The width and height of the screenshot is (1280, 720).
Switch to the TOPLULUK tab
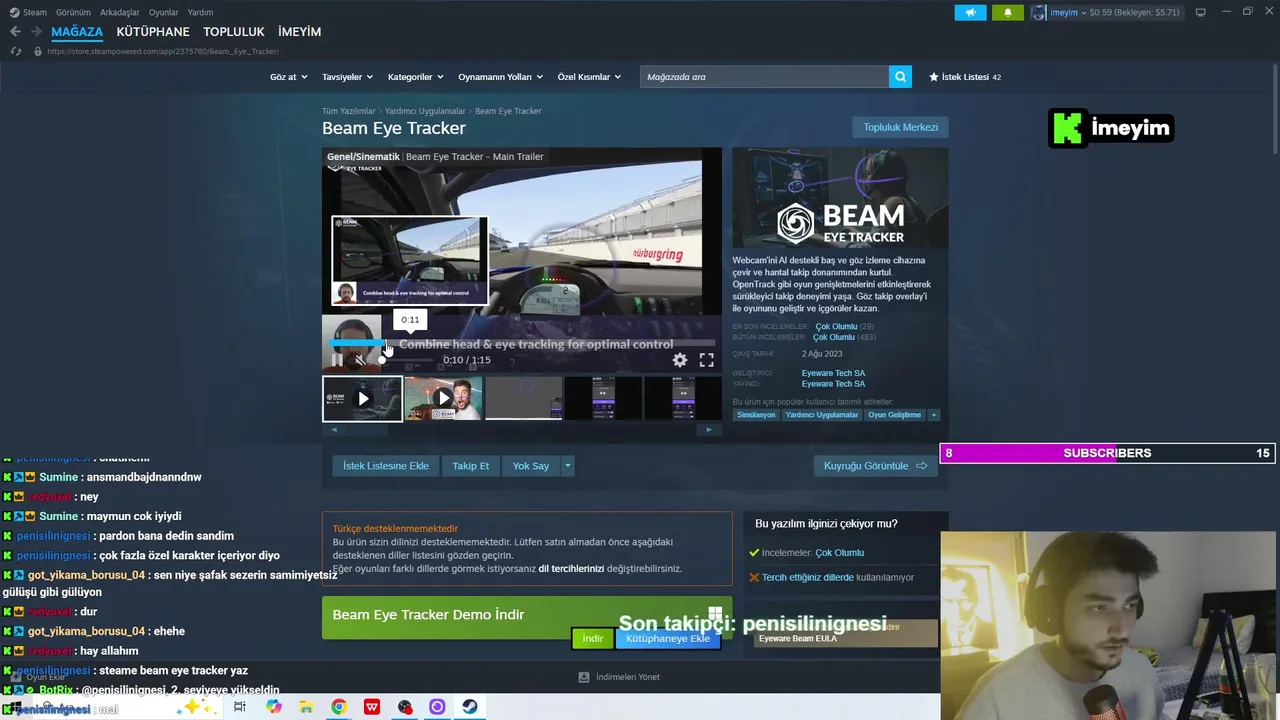pyautogui.click(x=234, y=32)
